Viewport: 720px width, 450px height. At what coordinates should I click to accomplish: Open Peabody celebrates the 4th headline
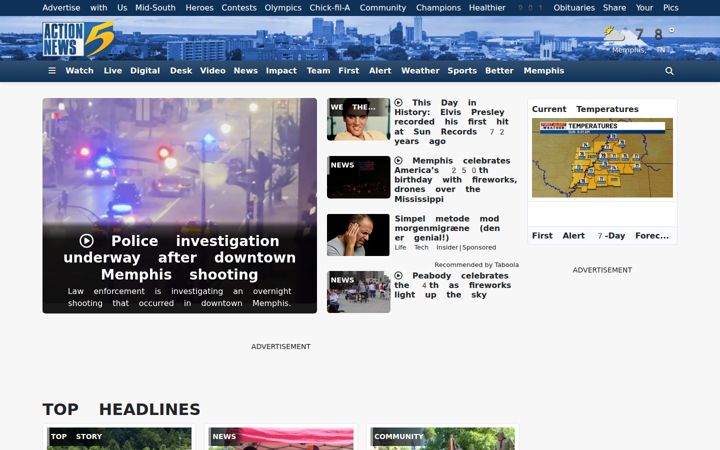453,285
